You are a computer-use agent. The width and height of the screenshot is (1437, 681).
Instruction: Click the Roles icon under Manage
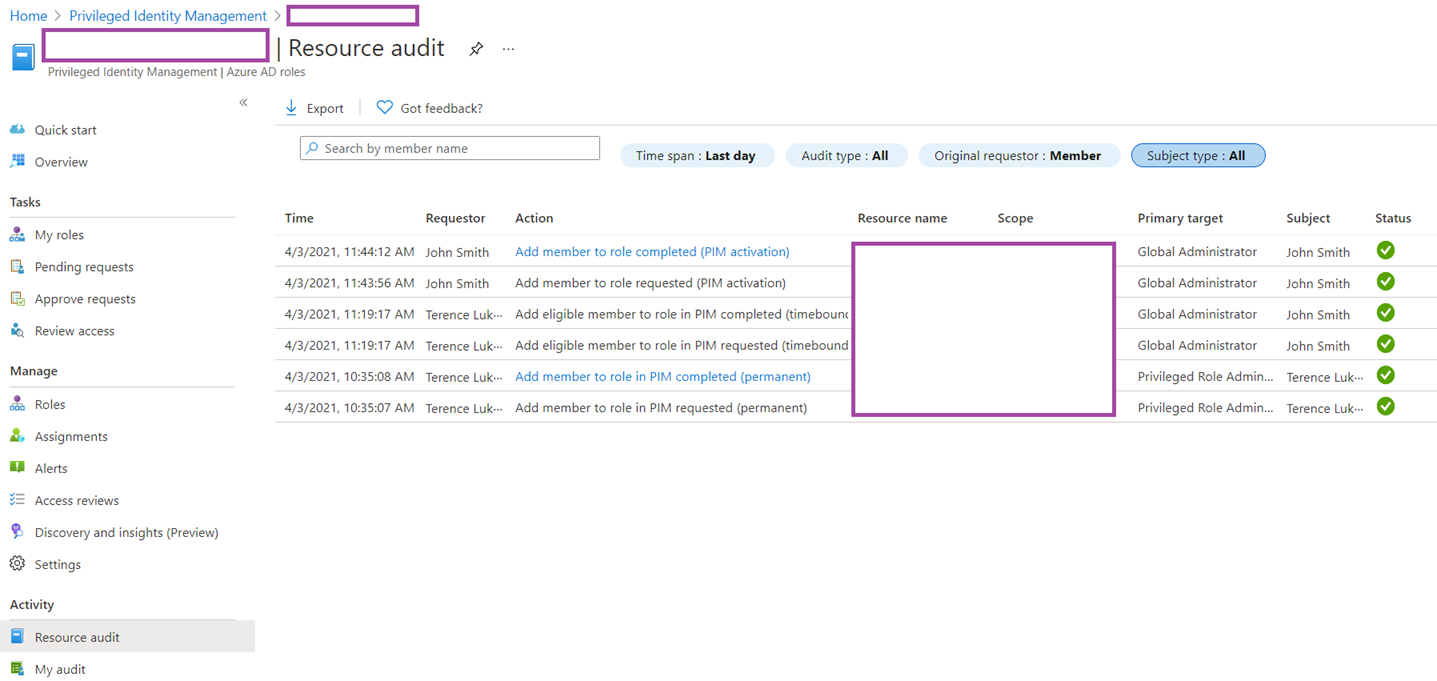17,404
